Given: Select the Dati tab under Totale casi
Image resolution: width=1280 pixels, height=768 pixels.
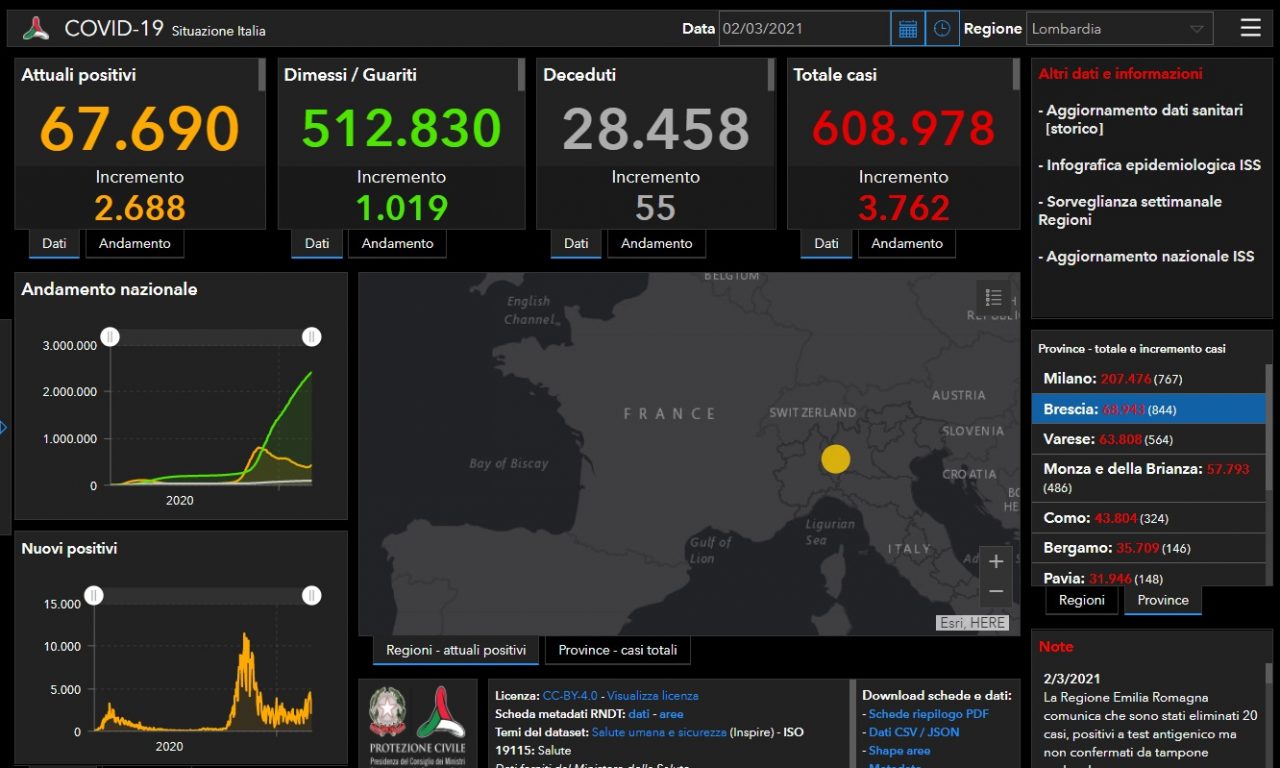Looking at the screenshot, I should pos(826,243).
